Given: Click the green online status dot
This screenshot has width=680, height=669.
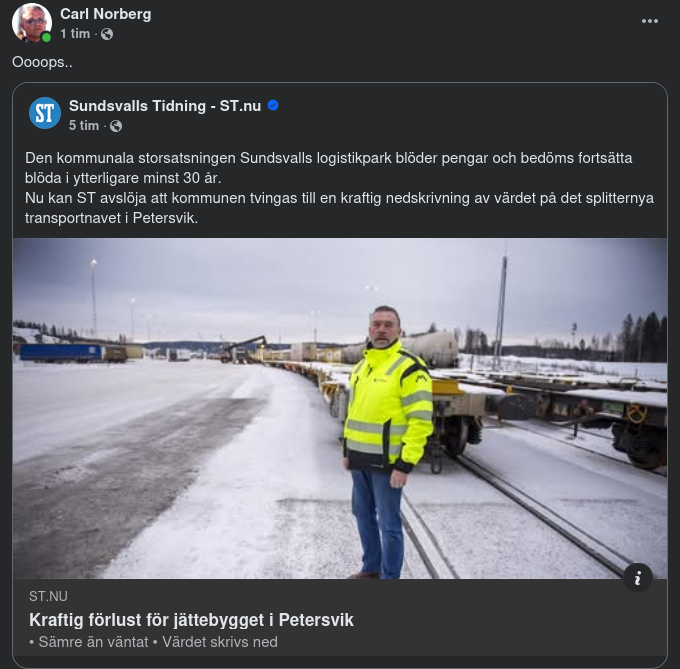Looking at the screenshot, I should click(46, 37).
